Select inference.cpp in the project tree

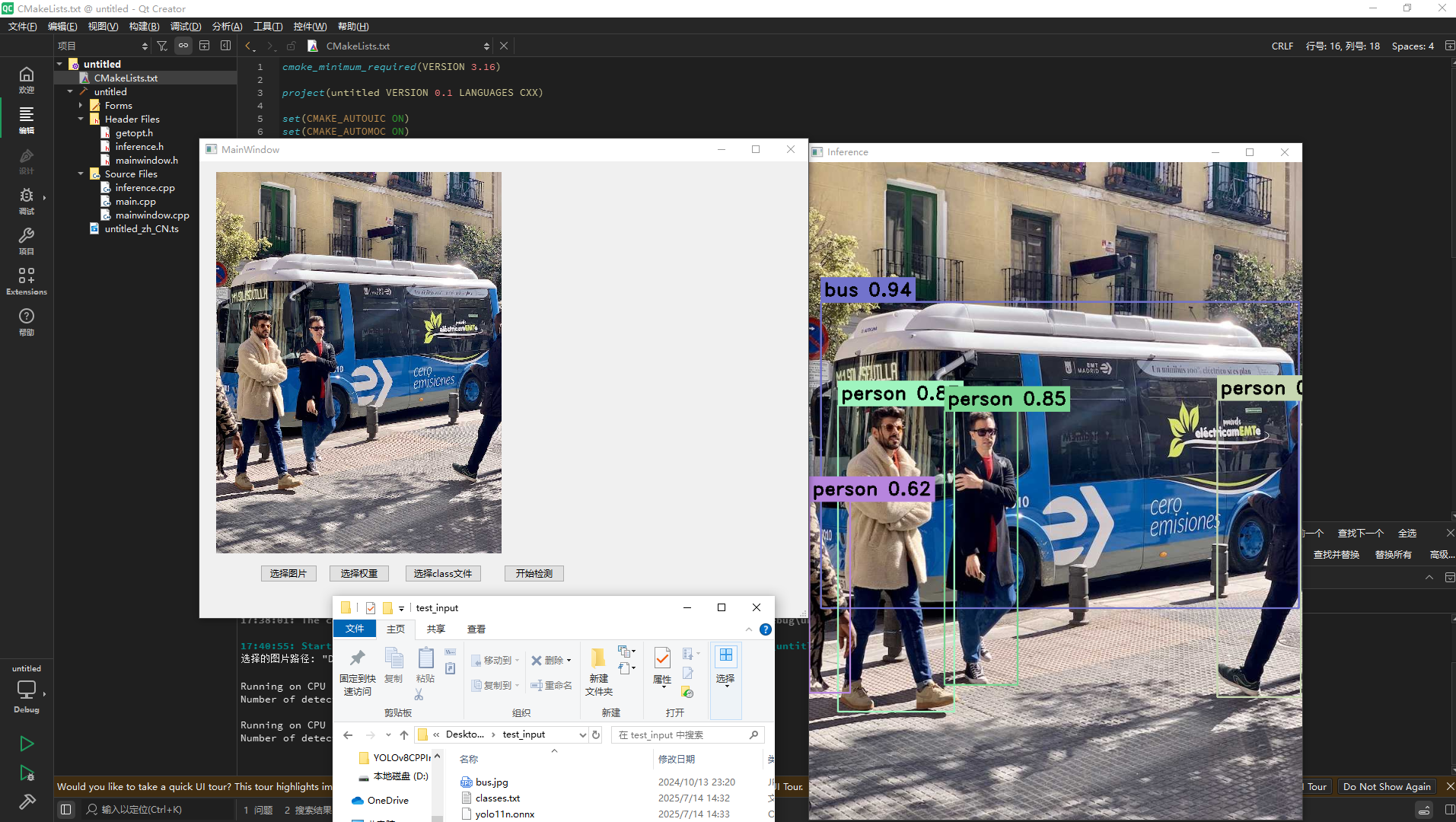[x=145, y=187]
